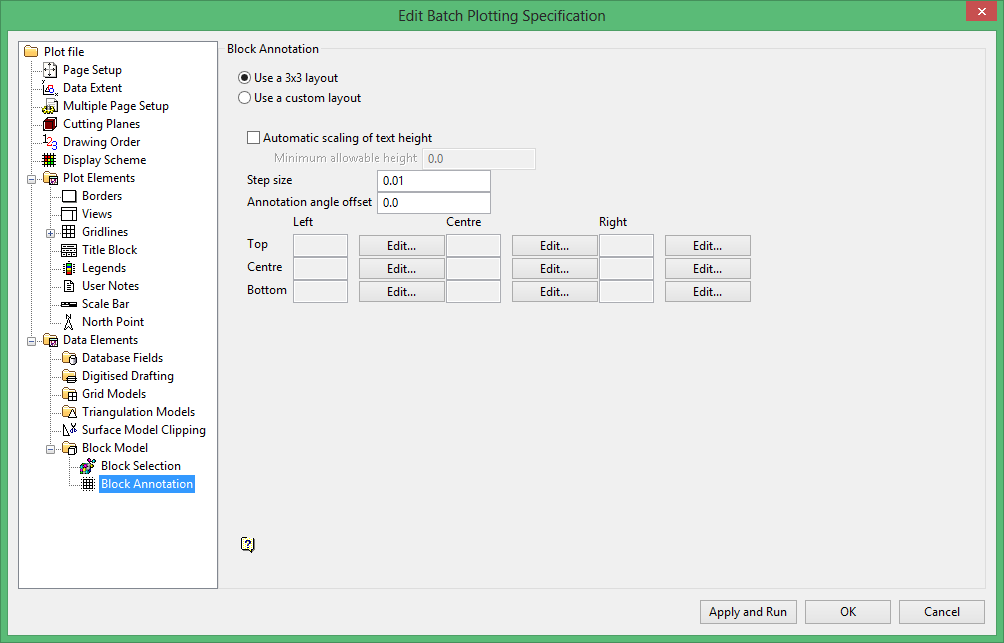Click the Cutting Planes cube icon
The width and height of the screenshot is (1004, 643).
tap(50, 124)
